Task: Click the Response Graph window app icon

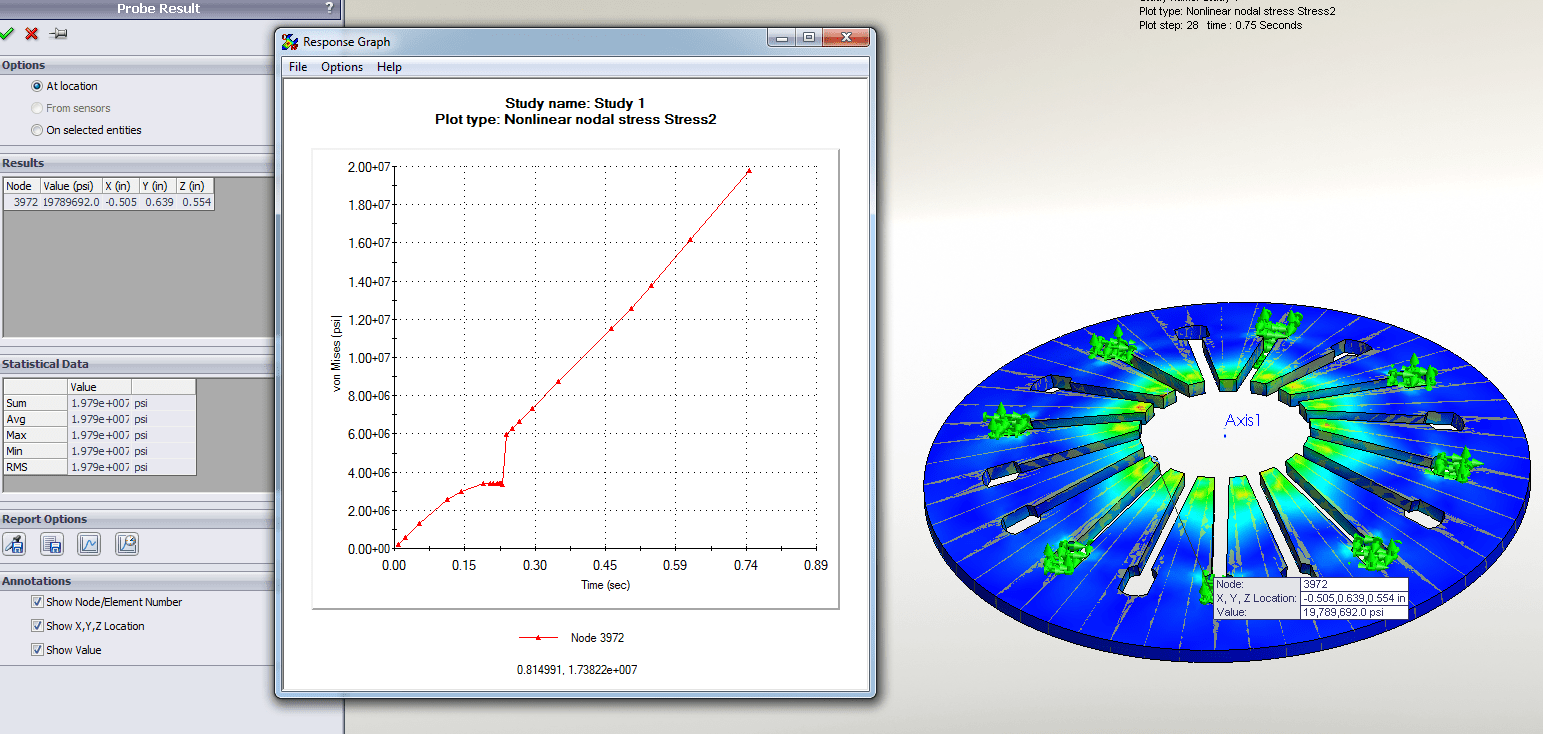Action: point(290,42)
